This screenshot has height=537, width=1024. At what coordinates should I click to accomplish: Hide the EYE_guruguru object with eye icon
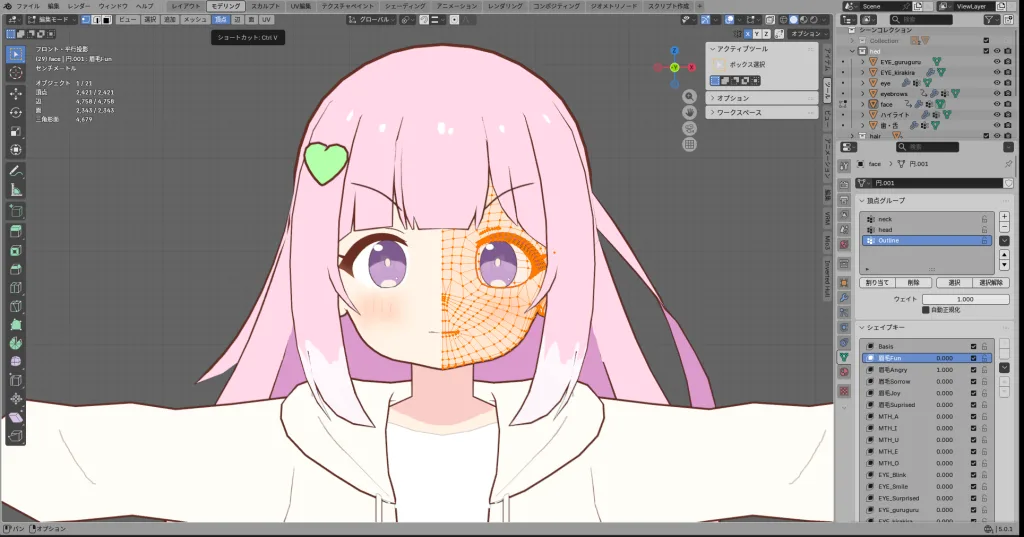(x=997, y=62)
